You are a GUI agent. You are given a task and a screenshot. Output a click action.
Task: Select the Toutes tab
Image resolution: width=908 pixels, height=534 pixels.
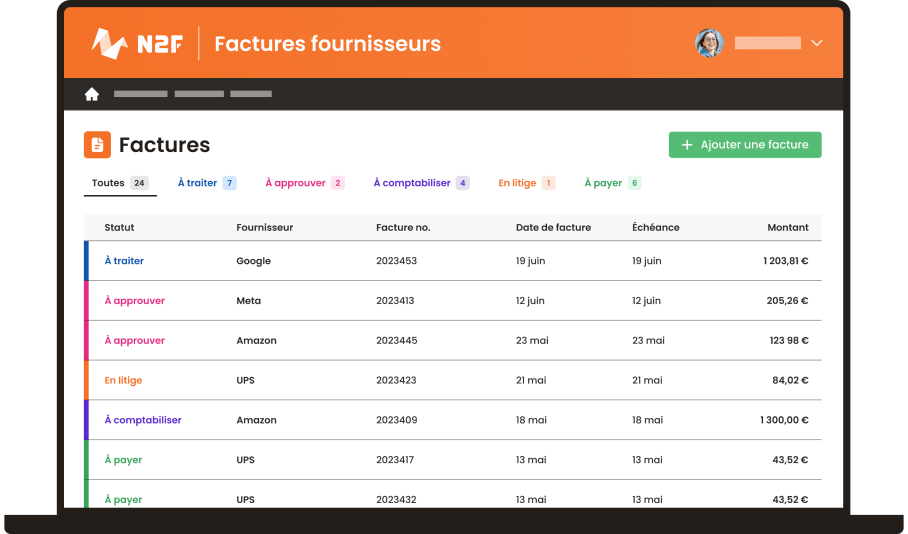(x=119, y=183)
